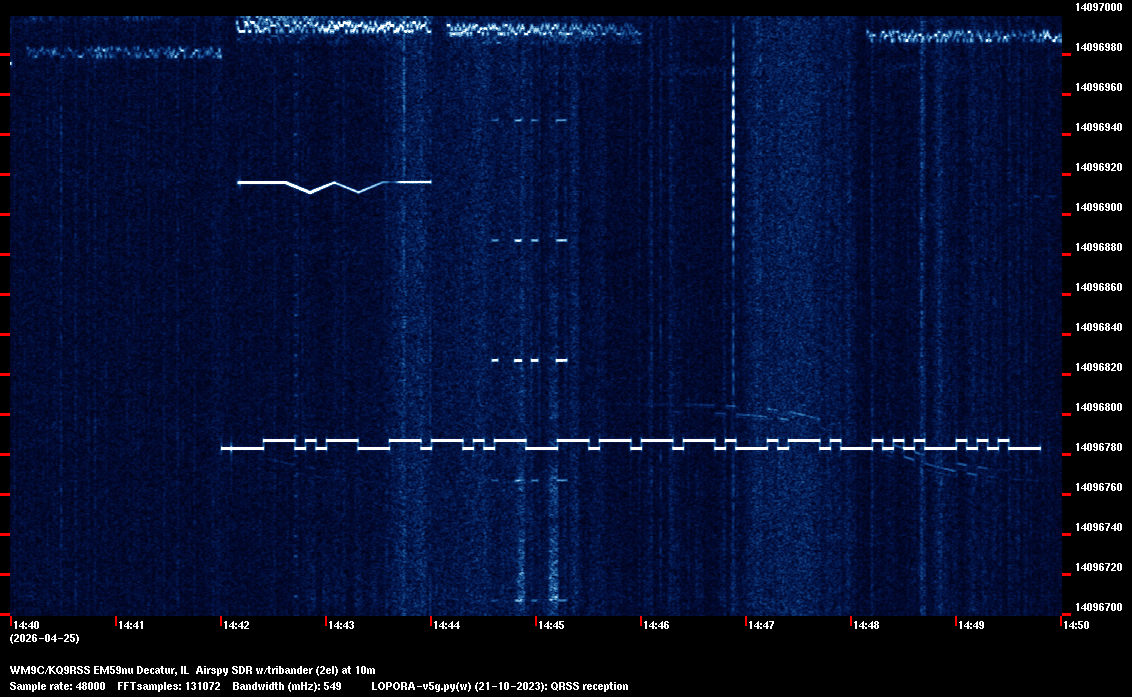Select the 14096780 frequency scale label
This screenshot has width=1132, height=697.
(x=1097, y=447)
